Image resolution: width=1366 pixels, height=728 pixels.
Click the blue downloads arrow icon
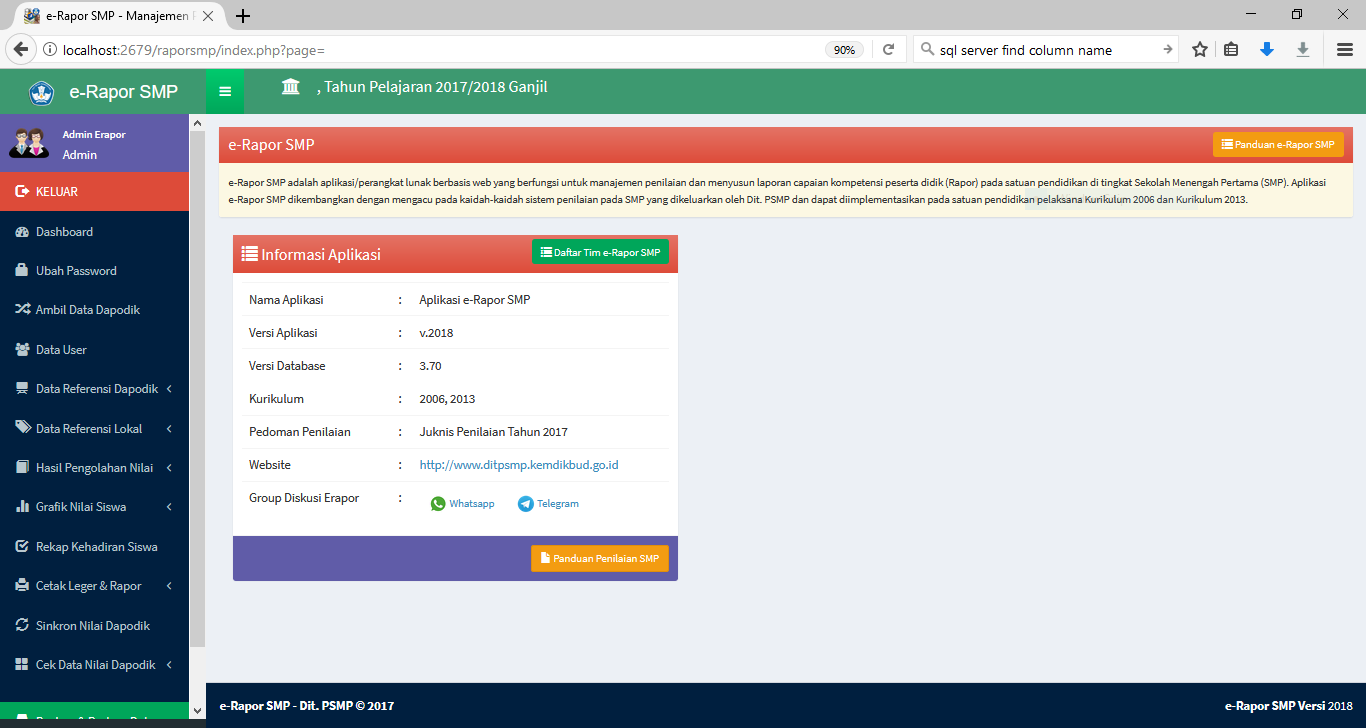pos(1267,49)
